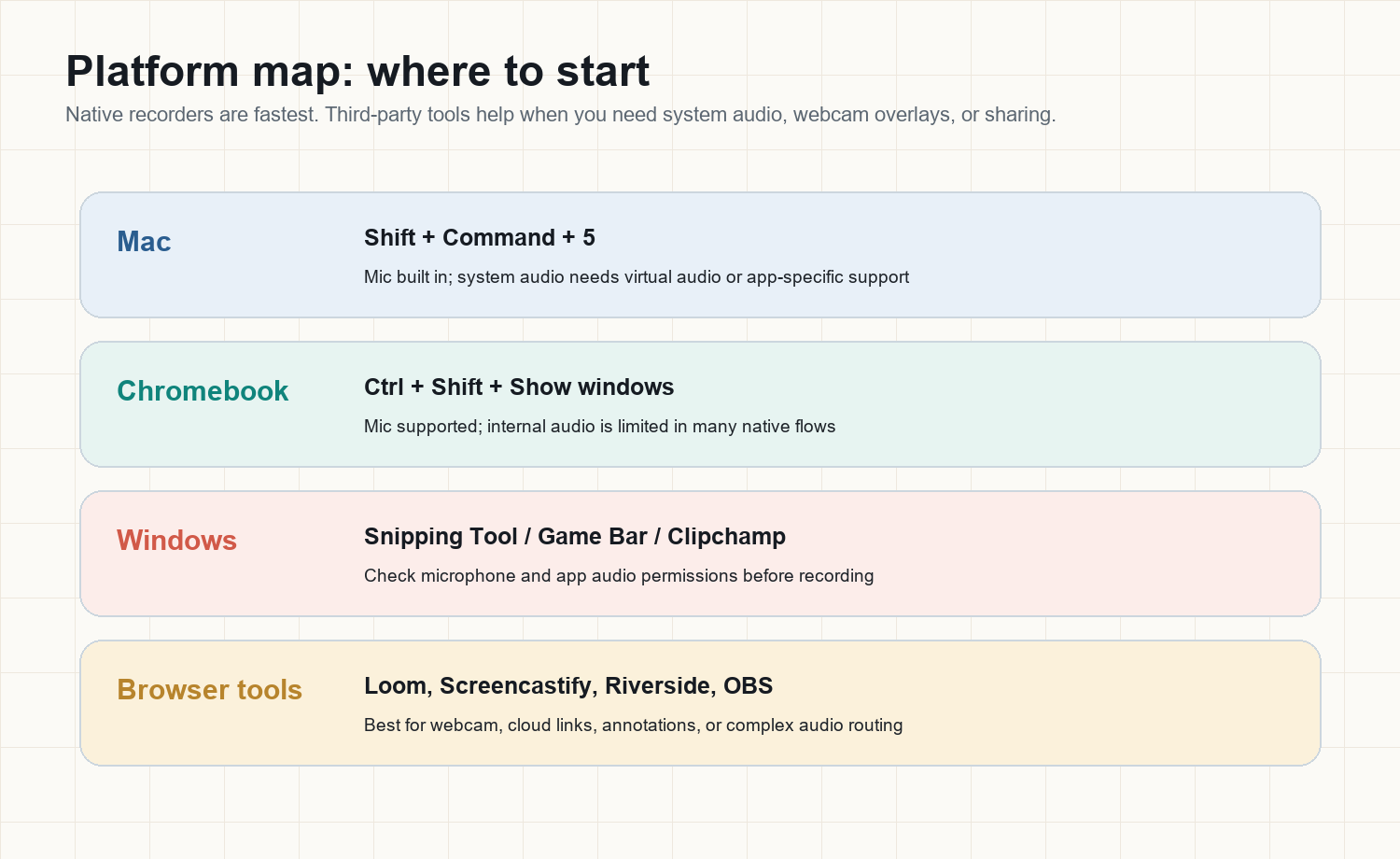This screenshot has height=859, width=1400.
Task: Open the Mac platform card
Action: (700, 255)
